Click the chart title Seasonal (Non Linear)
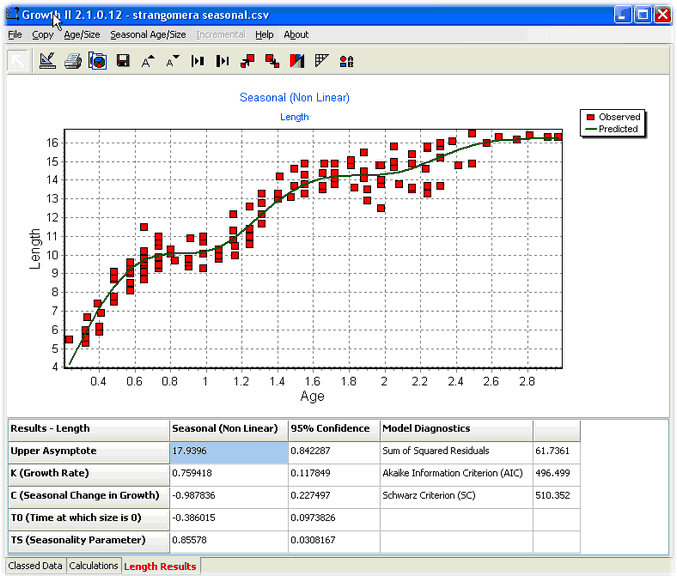The height and width of the screenshot is (576, 677). pyautogui.click(x=294, y=98)
